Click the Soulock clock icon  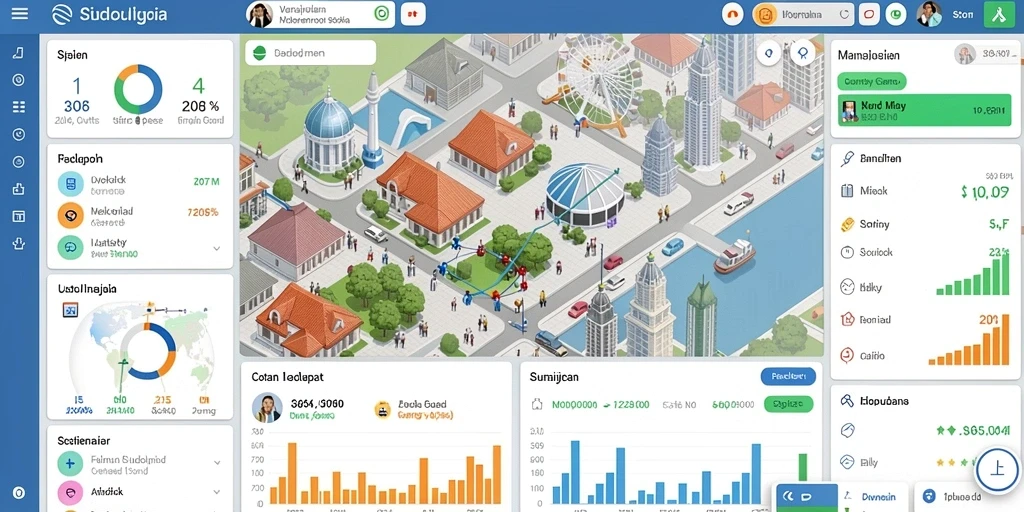coord(847,252)
